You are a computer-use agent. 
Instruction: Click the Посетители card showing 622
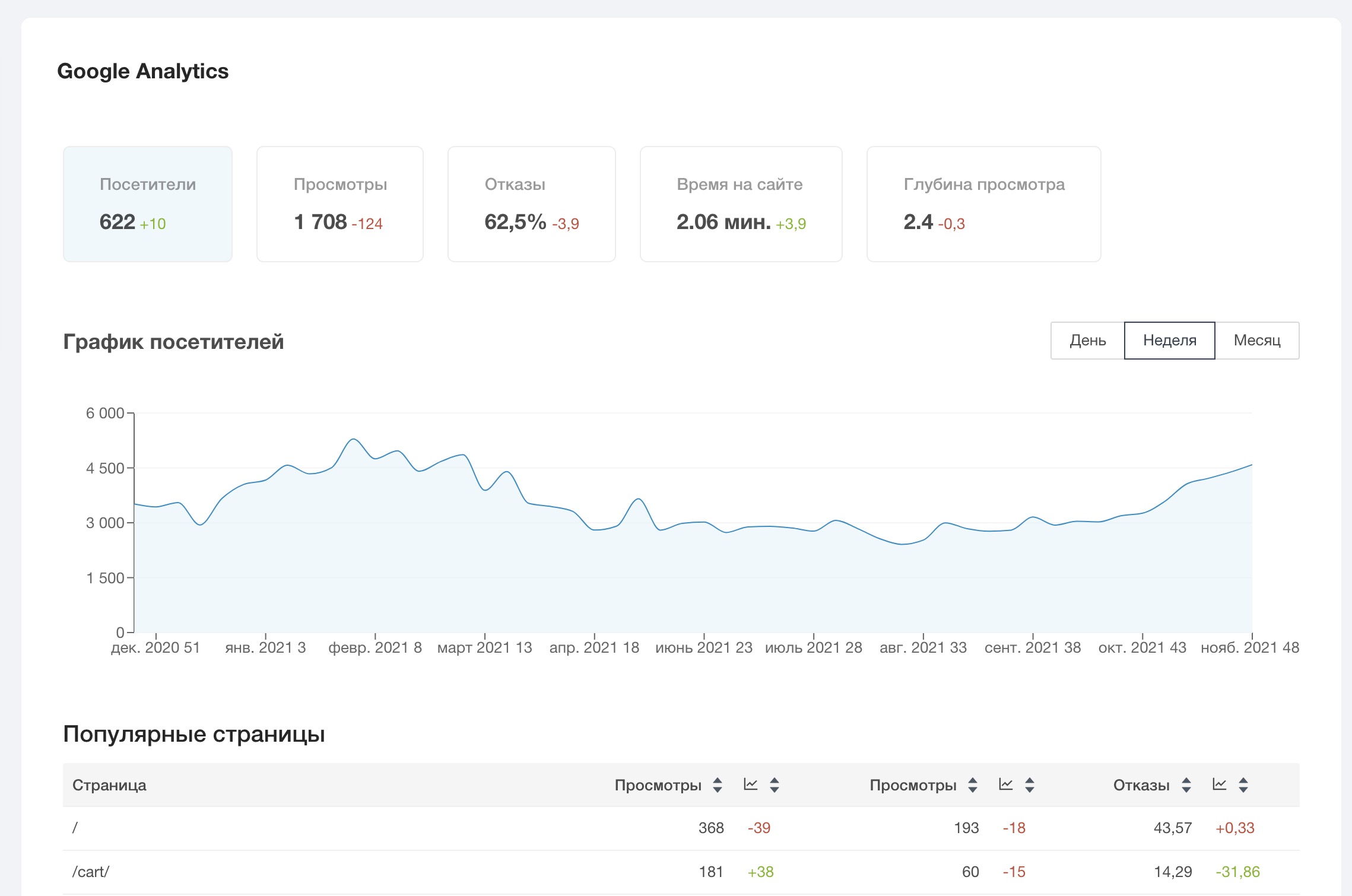click(147, 204)
